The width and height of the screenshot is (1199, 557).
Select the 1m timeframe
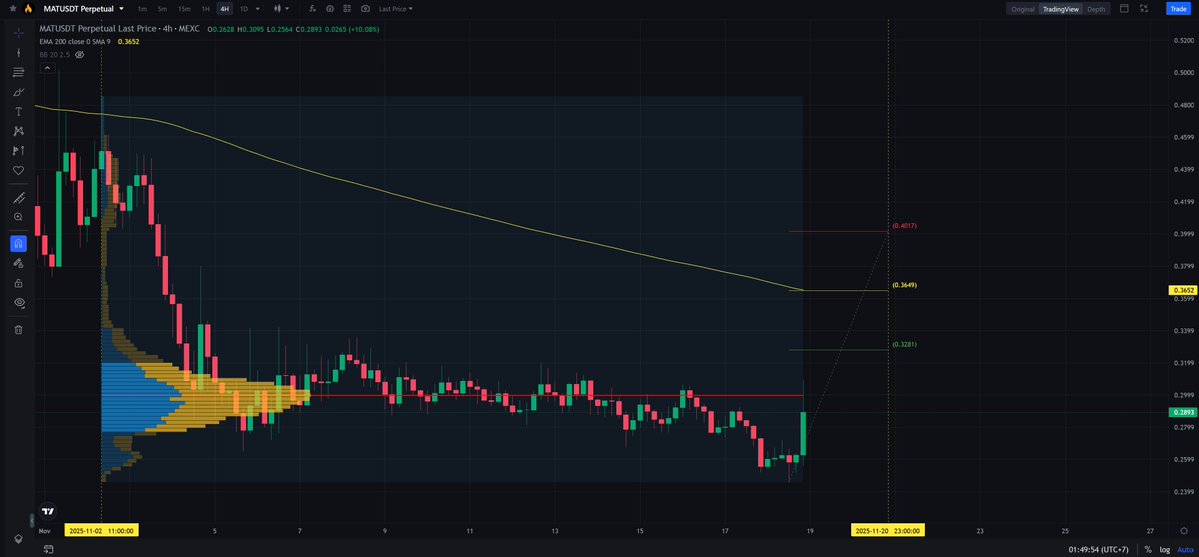[142, 8]
